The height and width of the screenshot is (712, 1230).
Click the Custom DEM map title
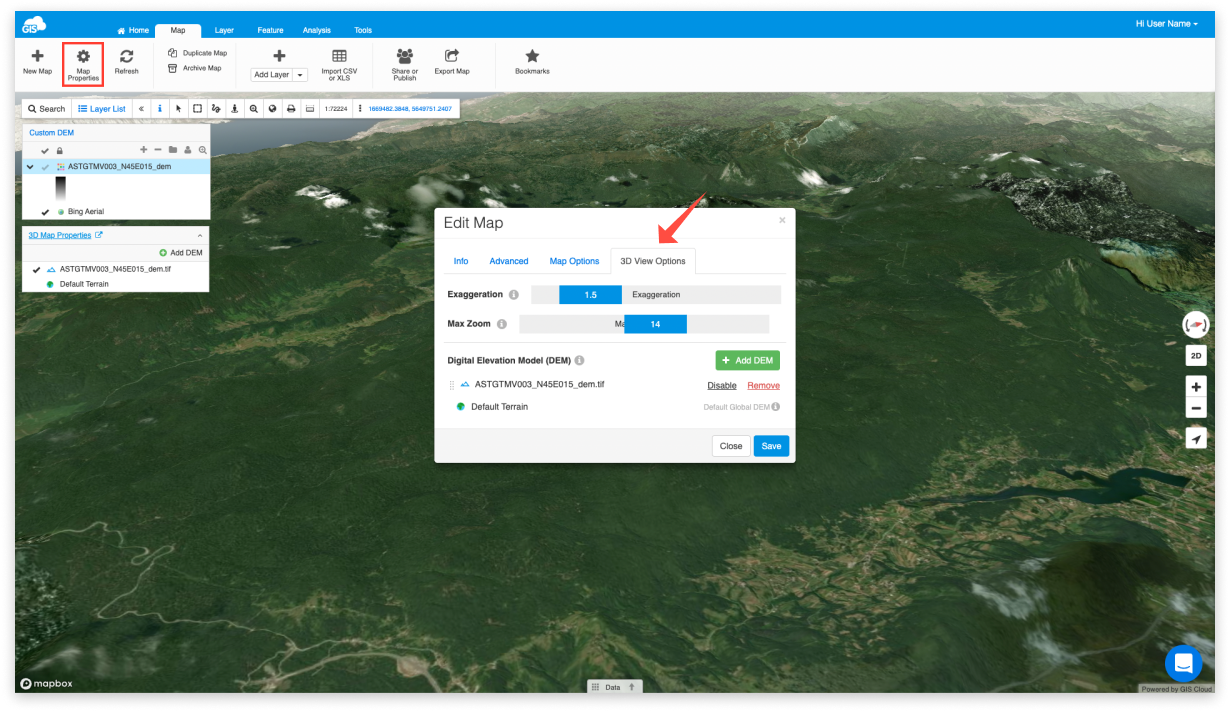51,132
